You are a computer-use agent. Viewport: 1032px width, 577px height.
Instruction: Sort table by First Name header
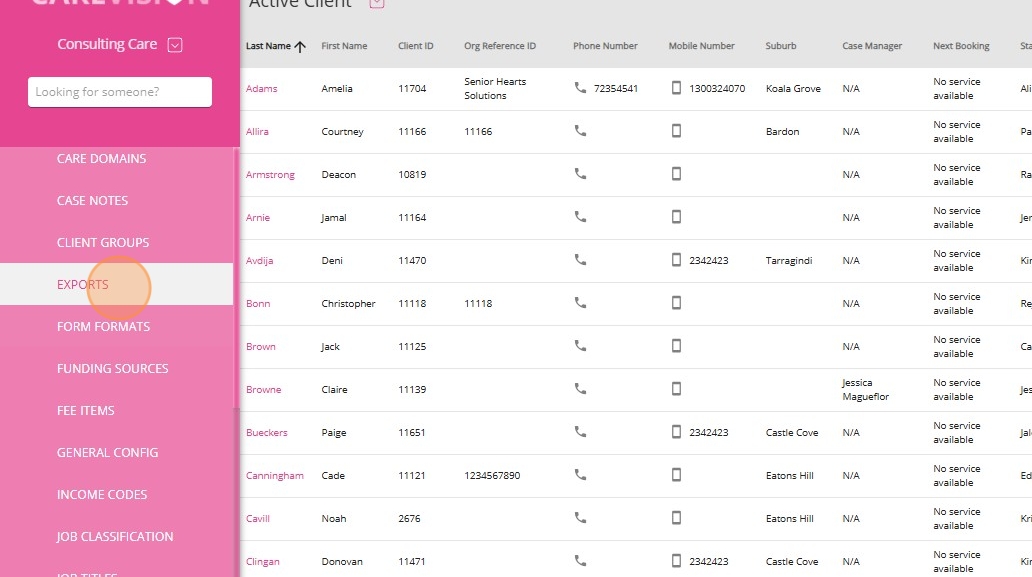click(x=344, y=46)
